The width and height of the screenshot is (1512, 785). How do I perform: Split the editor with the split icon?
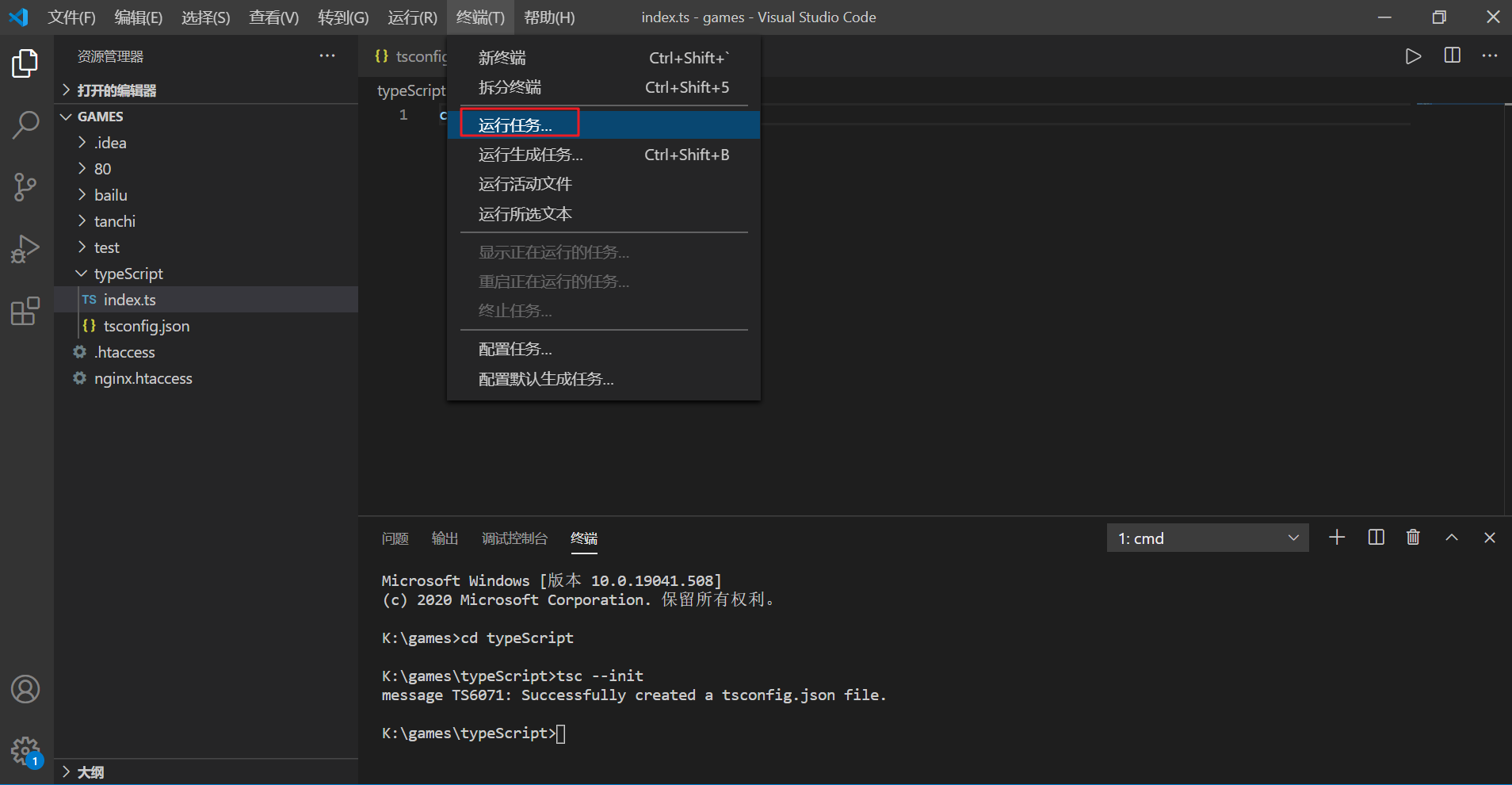1451,56
